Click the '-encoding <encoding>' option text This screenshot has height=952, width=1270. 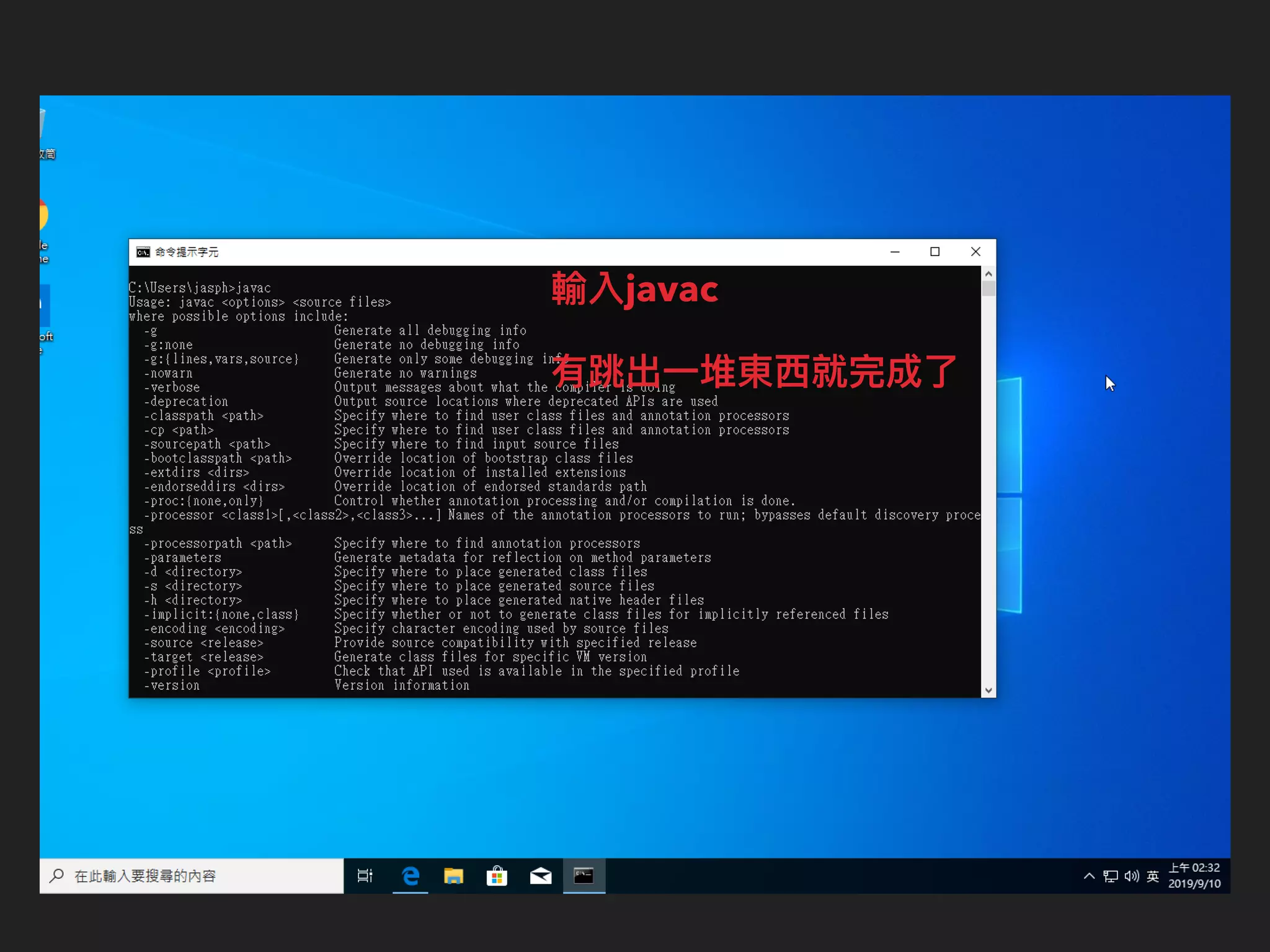pos(215,628)
